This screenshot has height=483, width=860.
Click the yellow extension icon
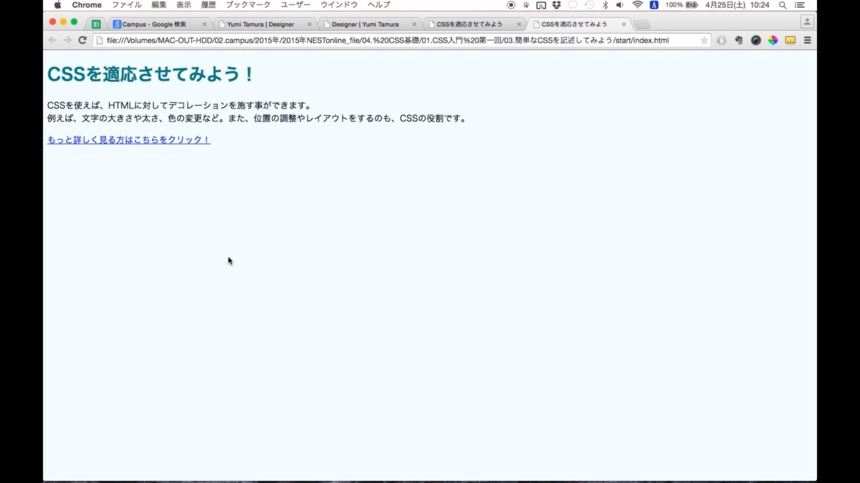click(790, 40)
